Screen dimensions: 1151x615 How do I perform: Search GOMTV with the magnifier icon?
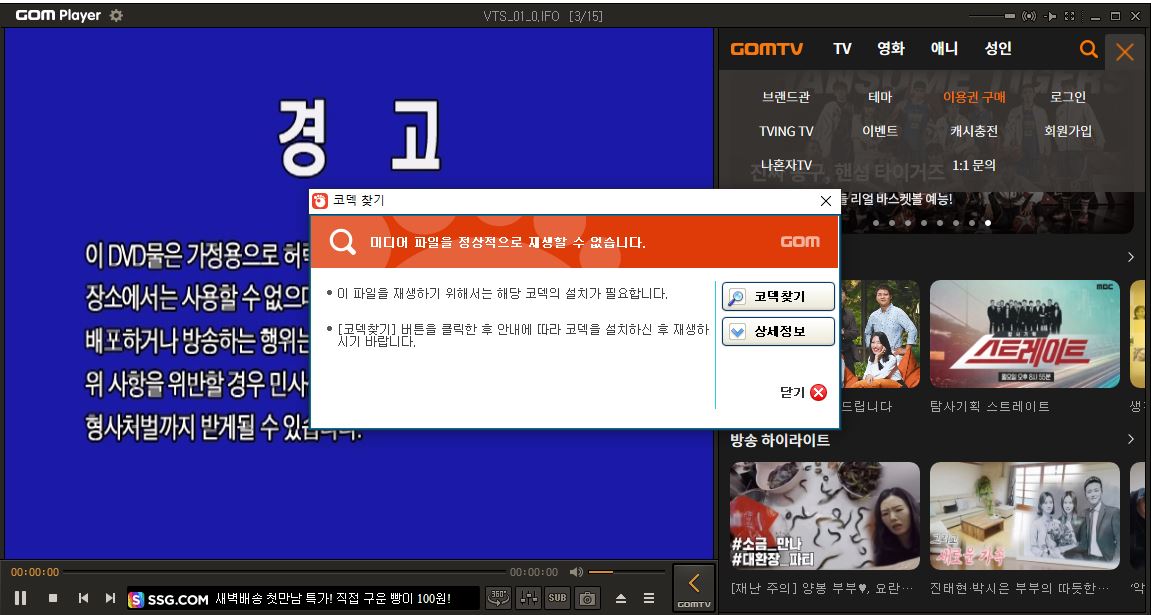click(1089, 49)
